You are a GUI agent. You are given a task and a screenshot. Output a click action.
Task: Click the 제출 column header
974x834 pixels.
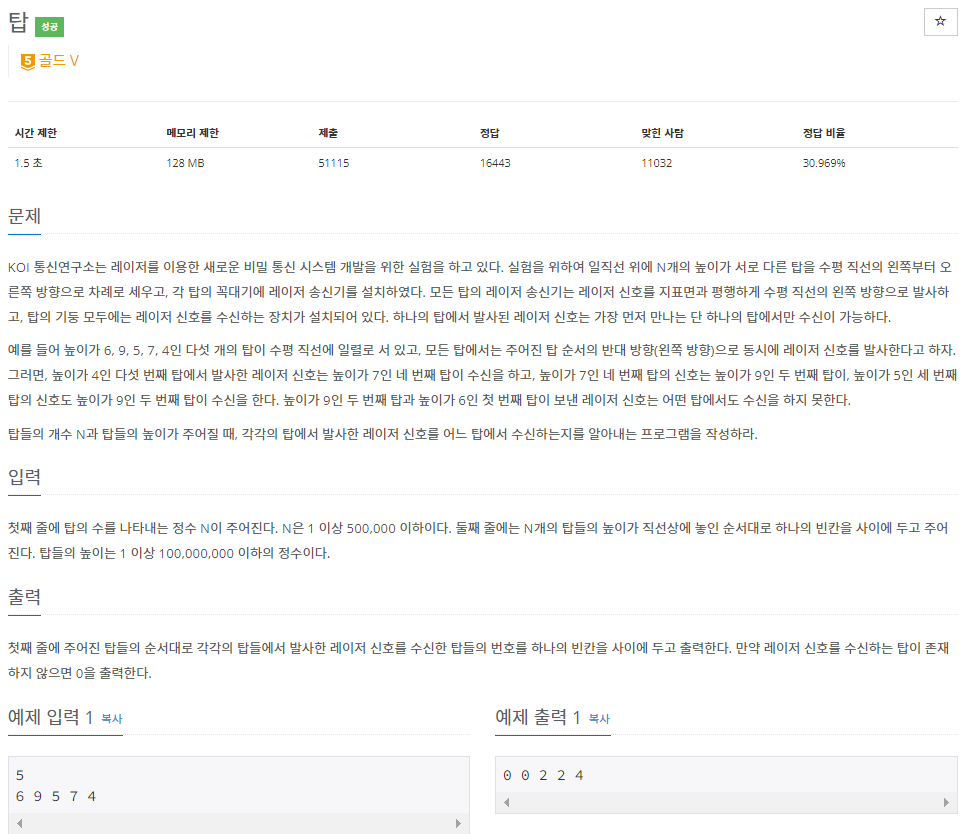click(328, 133)
